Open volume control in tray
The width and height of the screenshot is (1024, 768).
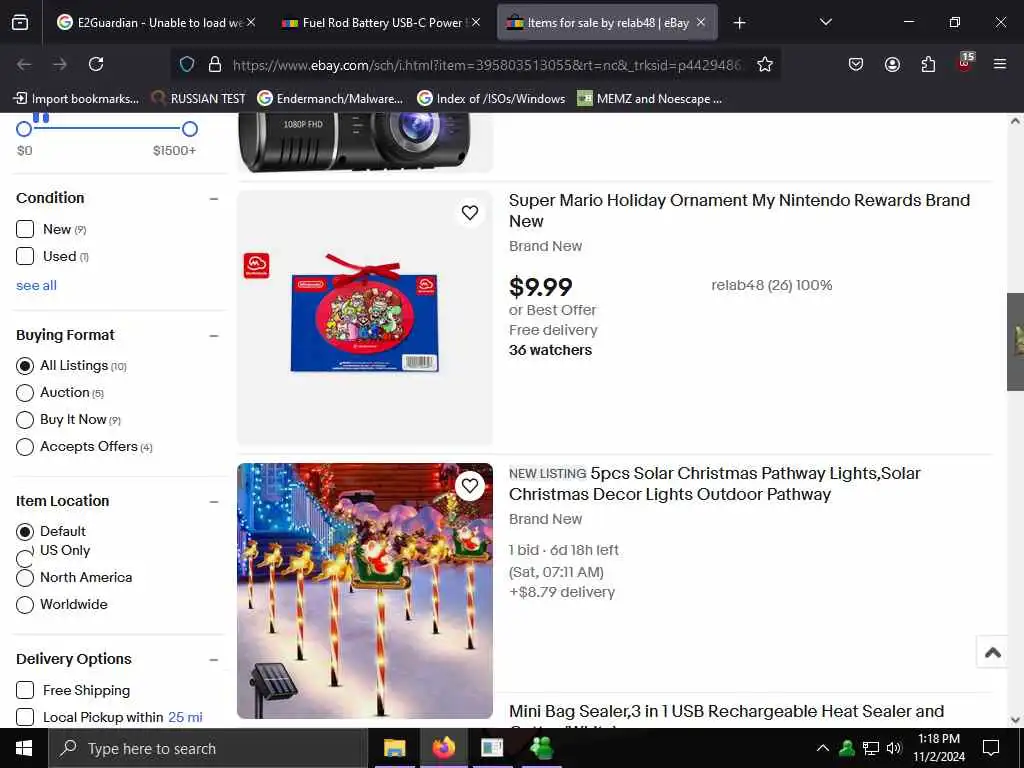click(894, 748)
